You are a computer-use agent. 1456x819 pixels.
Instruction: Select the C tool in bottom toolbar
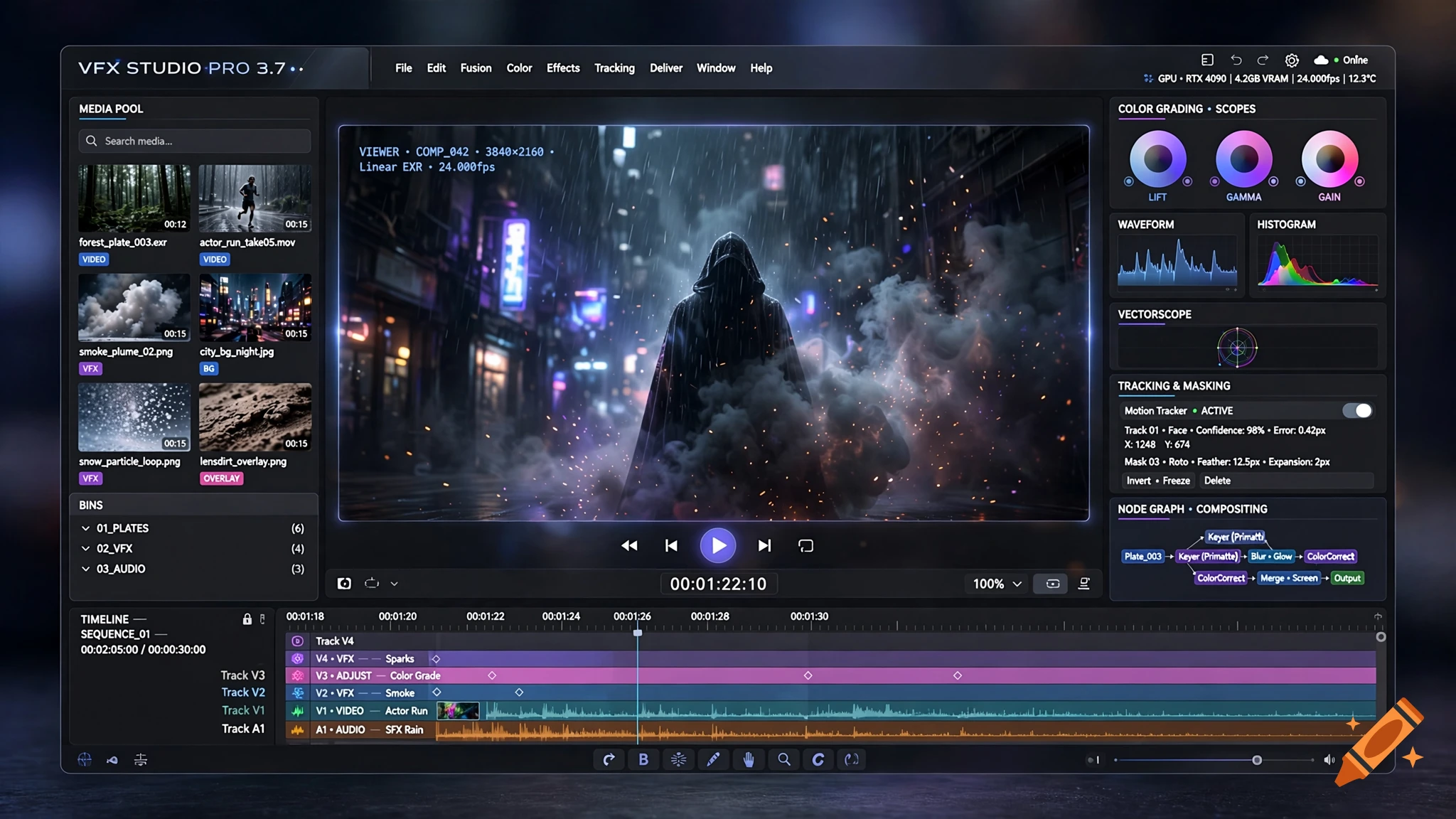click(x=818, y=759)
